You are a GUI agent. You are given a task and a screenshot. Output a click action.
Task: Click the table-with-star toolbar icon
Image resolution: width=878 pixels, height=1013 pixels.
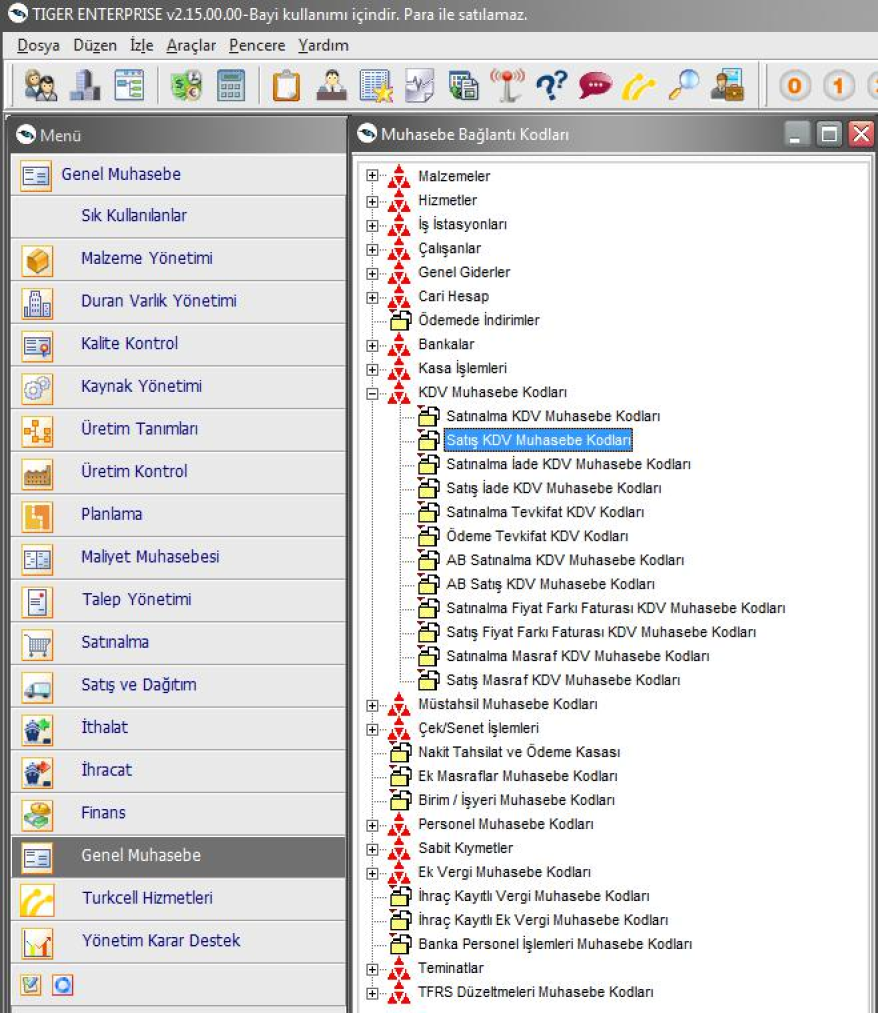375,85
